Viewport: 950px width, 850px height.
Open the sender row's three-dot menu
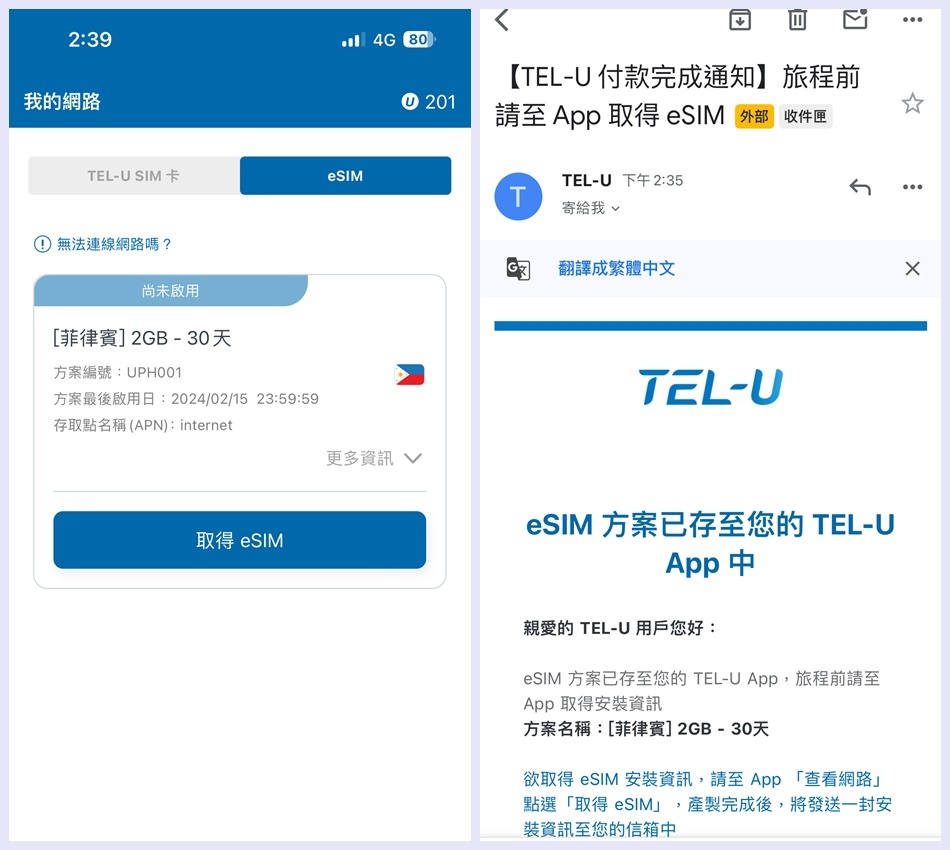(912, 187)
